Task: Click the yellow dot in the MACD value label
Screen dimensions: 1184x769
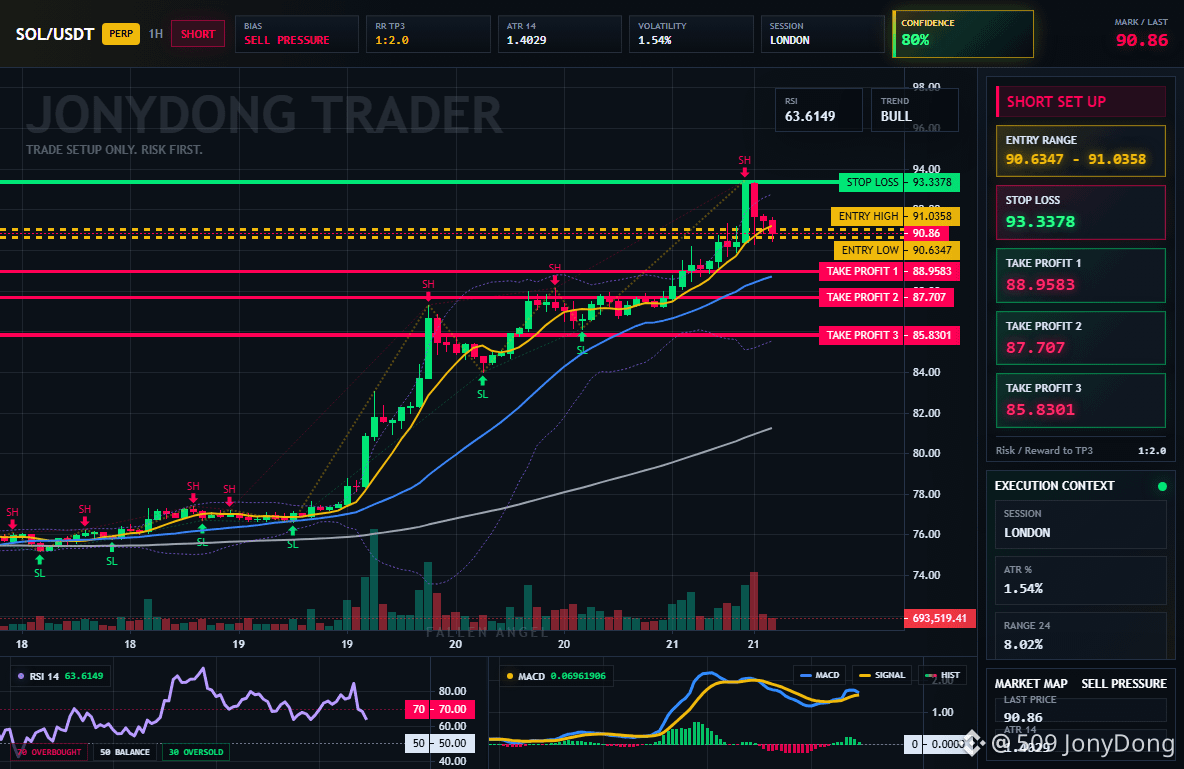Action: pyautogui.click(x=510, y=676)
